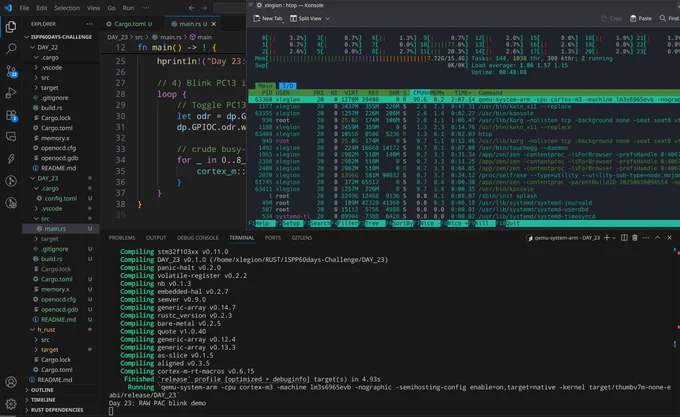Click htop F5 Tree button
The image size is (680, 417).
pyautogui.click(x=373, y=223)
